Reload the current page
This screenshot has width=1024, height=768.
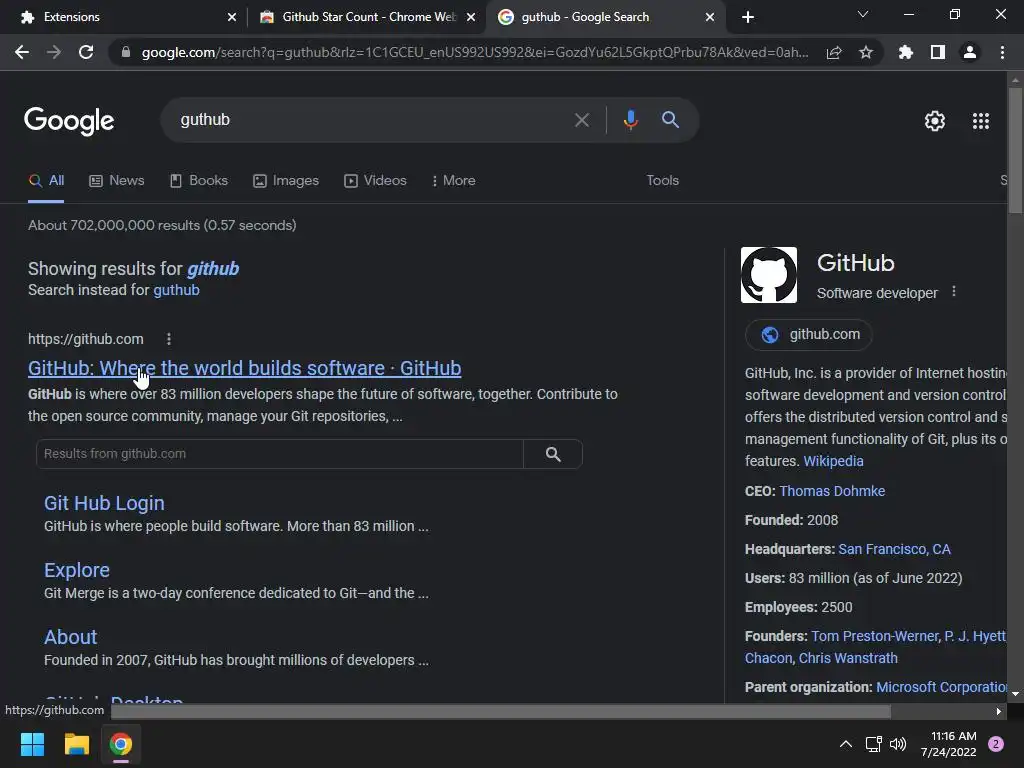pyautogui.click(x=86, y=52)
